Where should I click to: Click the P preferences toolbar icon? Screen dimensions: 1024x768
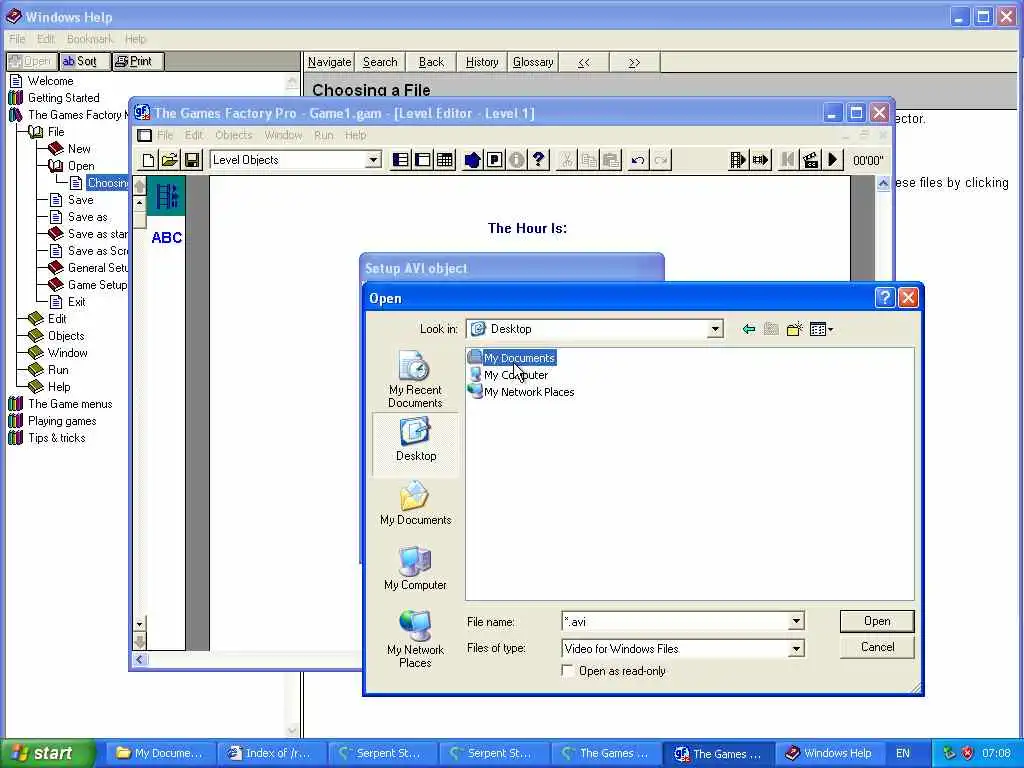(495, 160)
